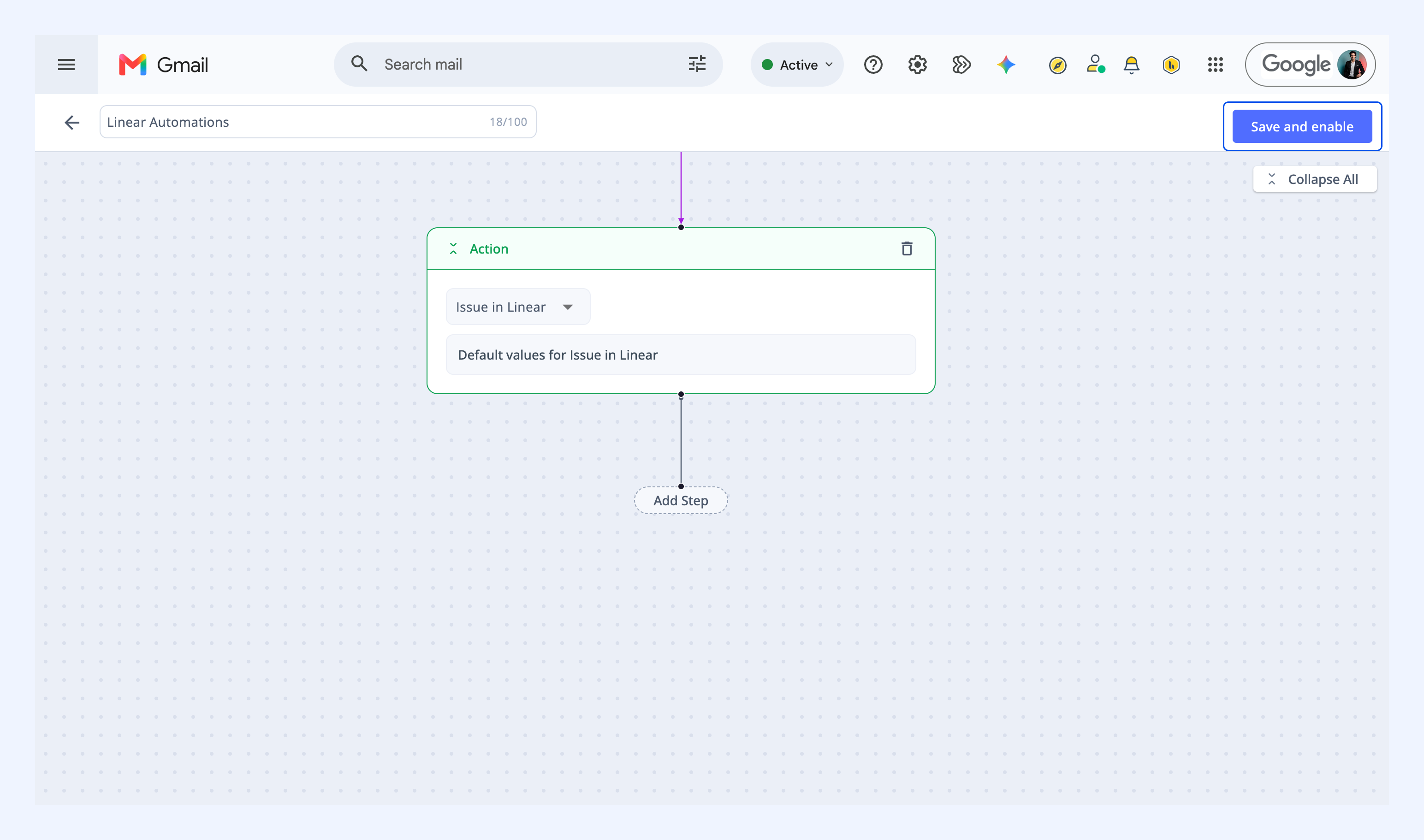Open Default values for Issue in Linear
Screen dimensions: 1424x840
pos(681,355)
